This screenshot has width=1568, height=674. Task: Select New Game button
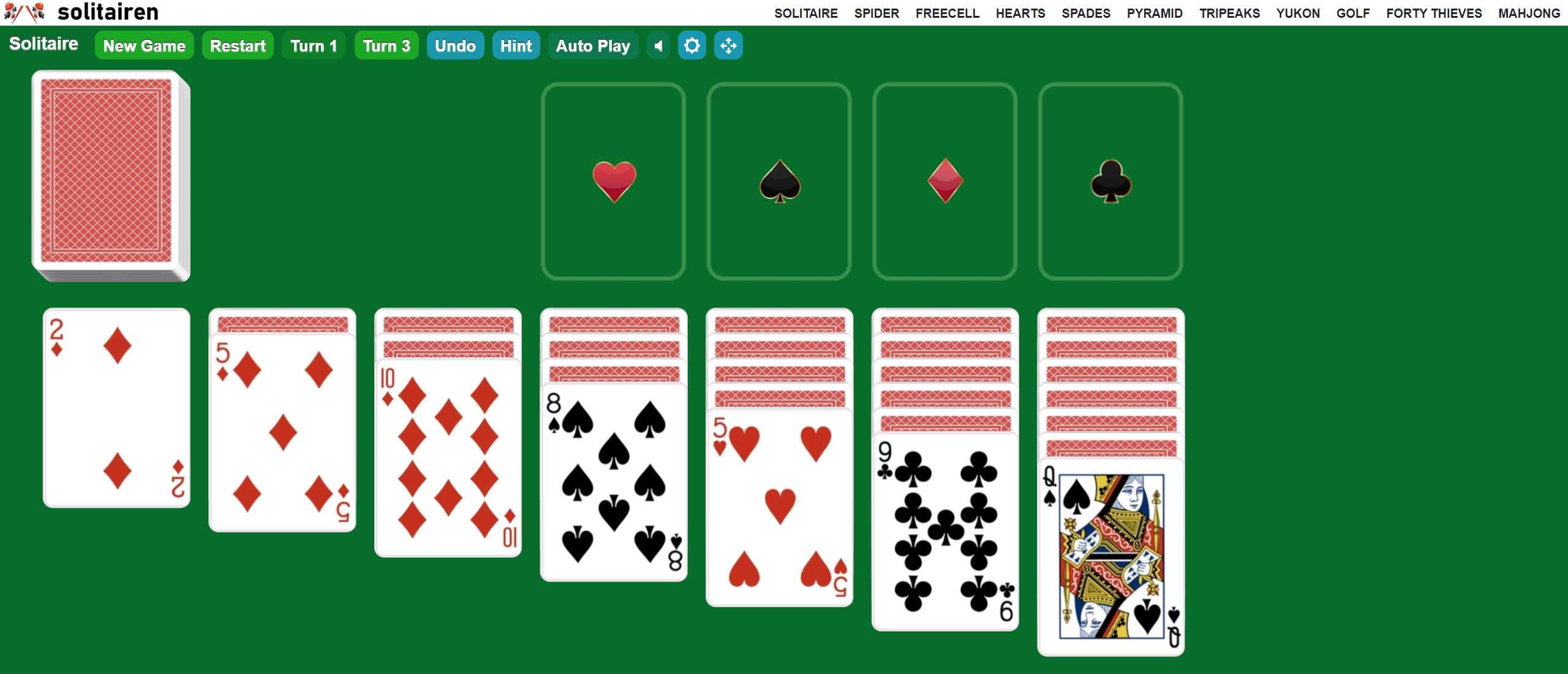pyautogui.click(x=143, y=45)
